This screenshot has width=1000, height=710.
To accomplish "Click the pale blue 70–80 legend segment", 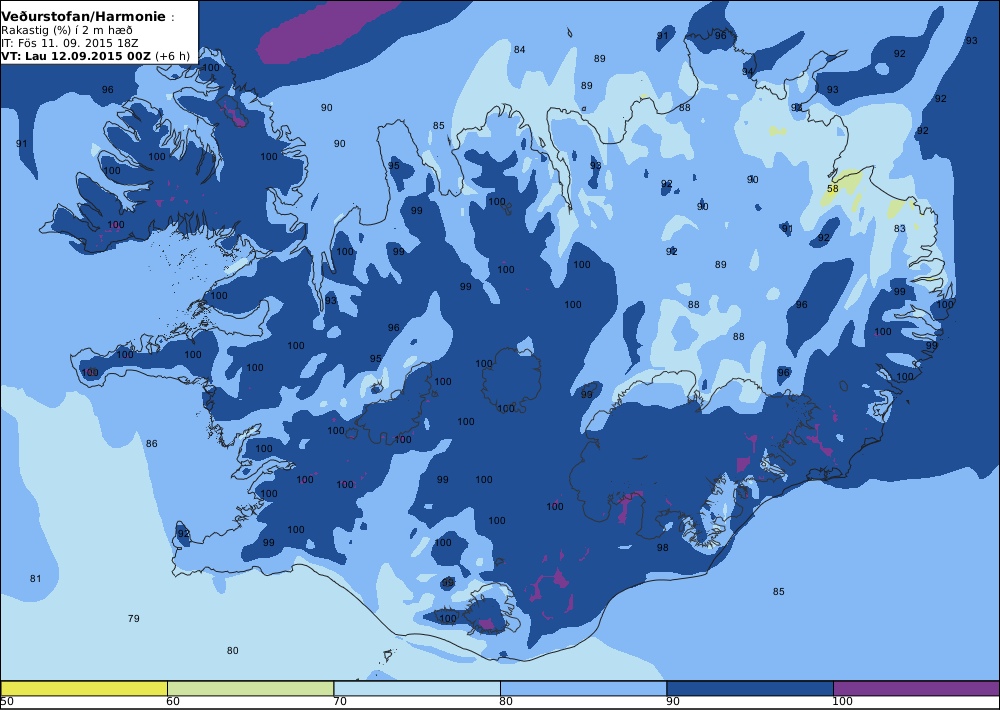I will point(417,688).
